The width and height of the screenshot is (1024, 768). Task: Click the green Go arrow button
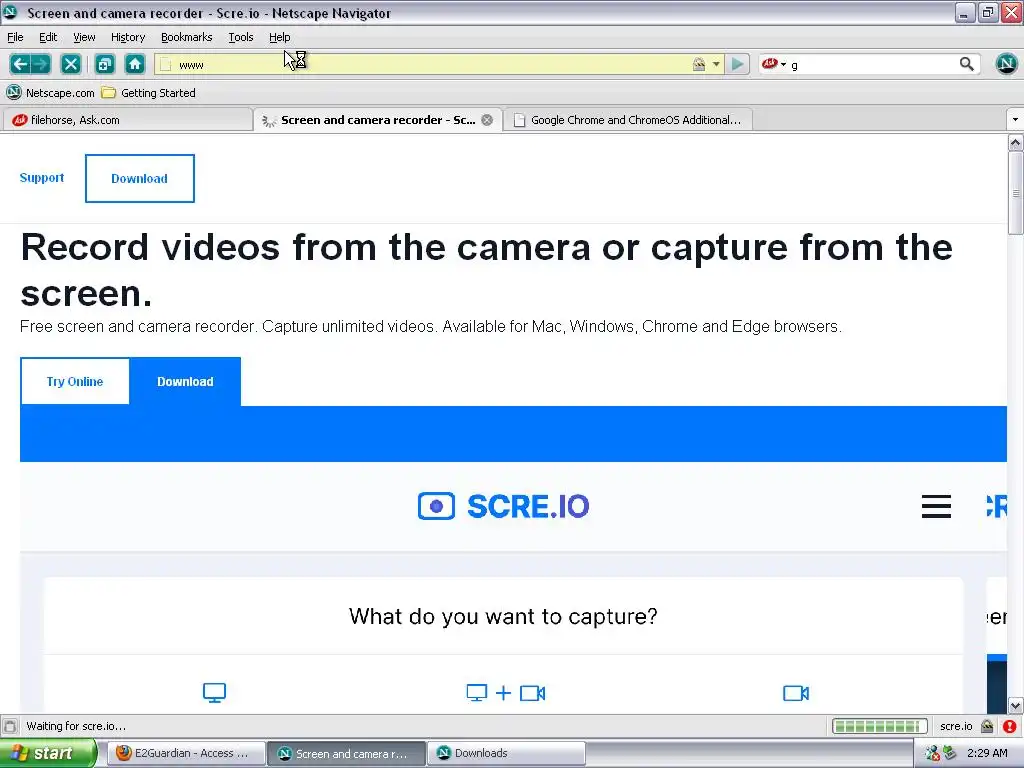pyautogui.click(x=737, y=64)
